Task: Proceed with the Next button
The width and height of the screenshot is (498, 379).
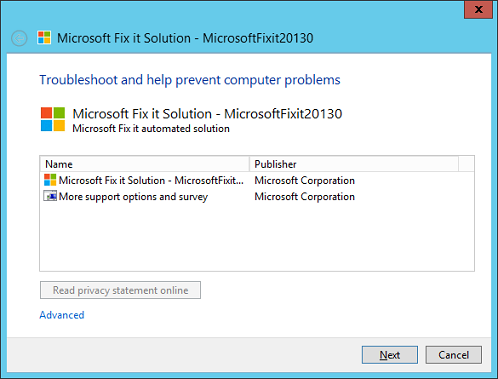Action: click(x=390, y=355)
